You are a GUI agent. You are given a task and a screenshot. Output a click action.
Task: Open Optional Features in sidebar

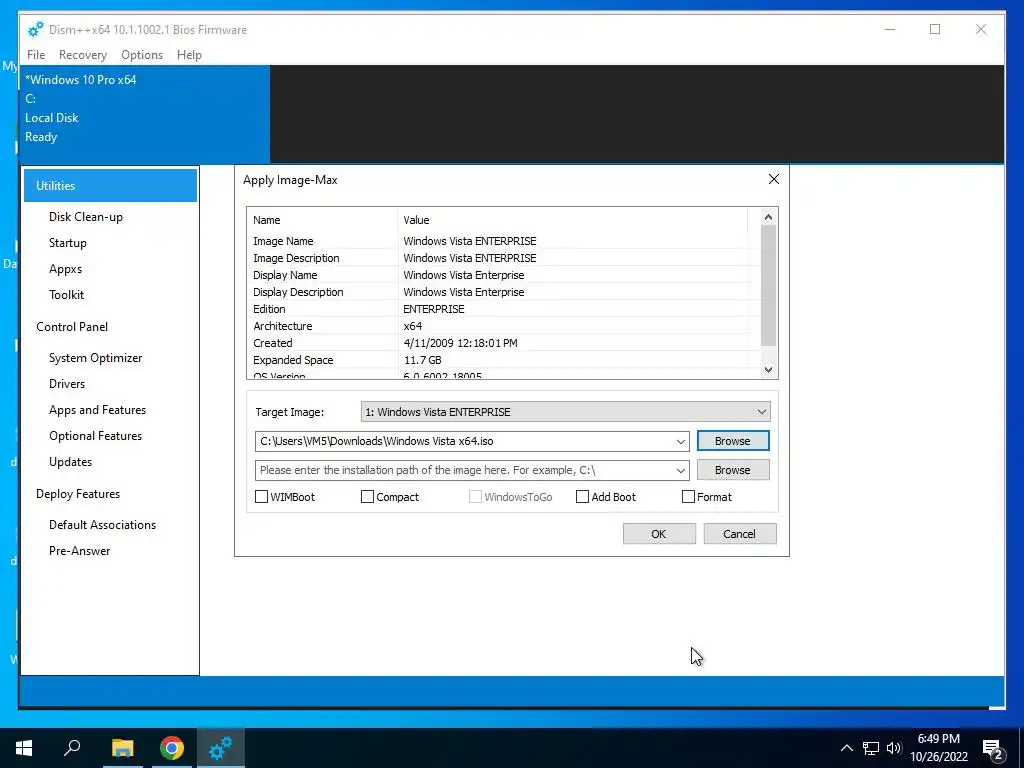(x=95, y=436)
